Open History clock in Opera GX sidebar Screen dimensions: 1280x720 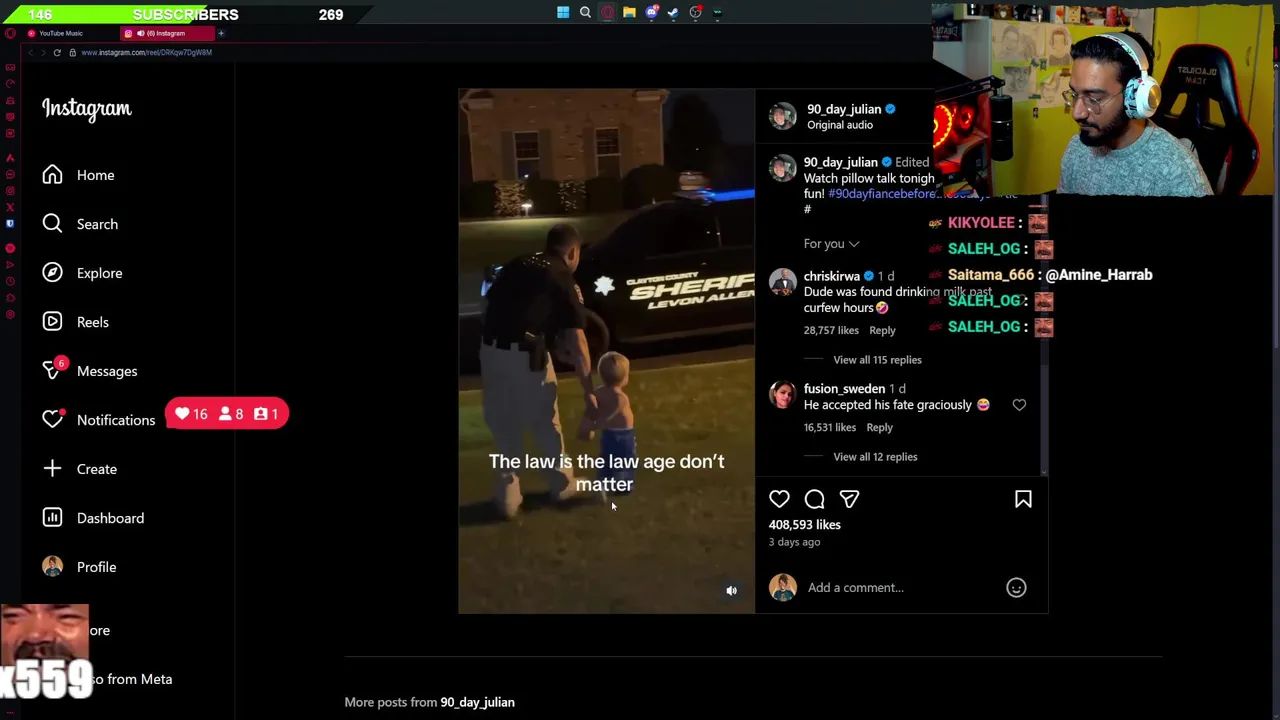coord(10,281)
